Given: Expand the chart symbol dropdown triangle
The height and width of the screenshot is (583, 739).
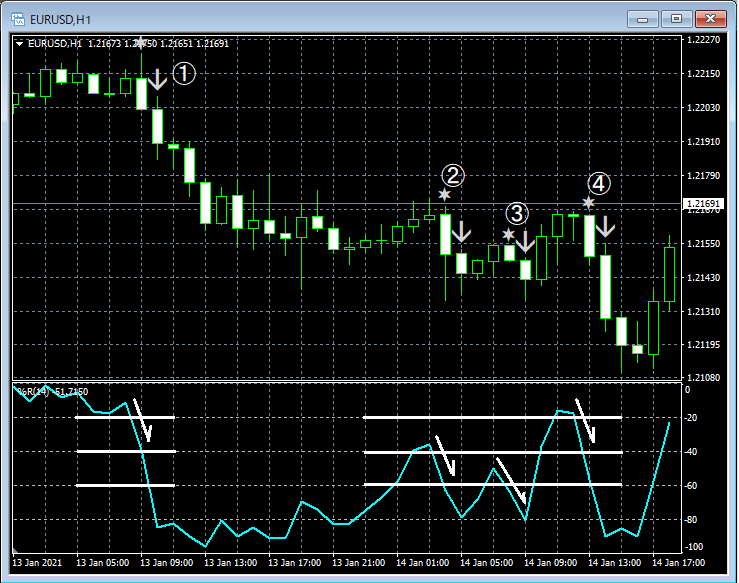Looking at the screenshot, I should (x=19, y=44).
